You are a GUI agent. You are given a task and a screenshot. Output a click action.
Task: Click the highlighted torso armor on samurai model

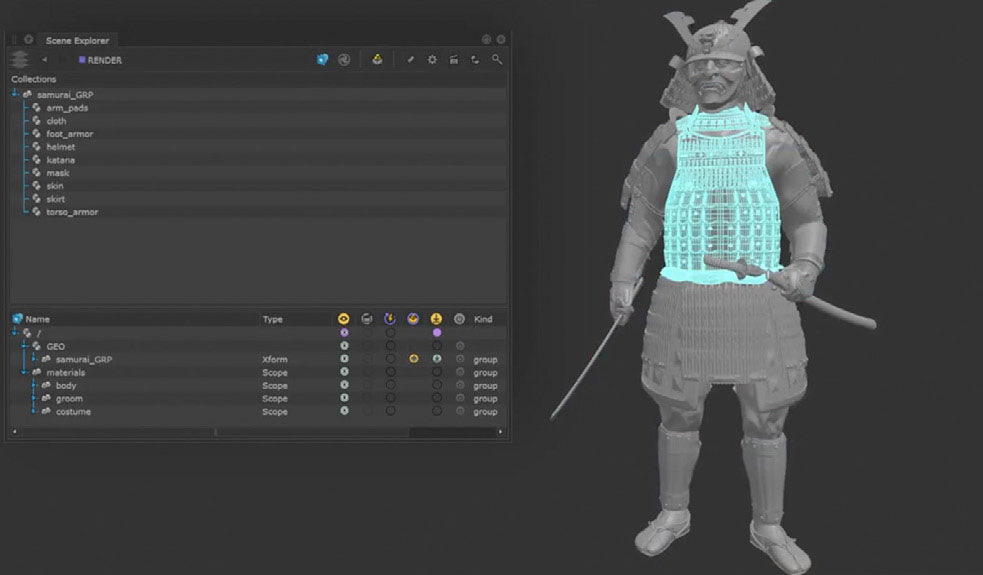721,201
